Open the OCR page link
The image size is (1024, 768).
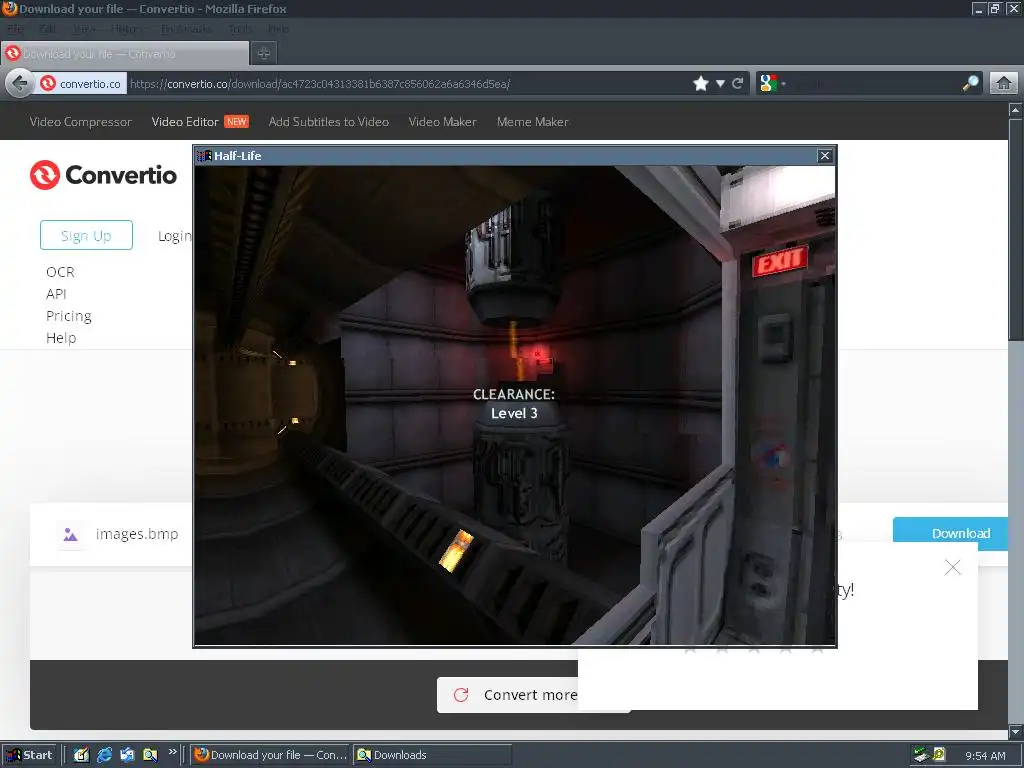point(60,272)
